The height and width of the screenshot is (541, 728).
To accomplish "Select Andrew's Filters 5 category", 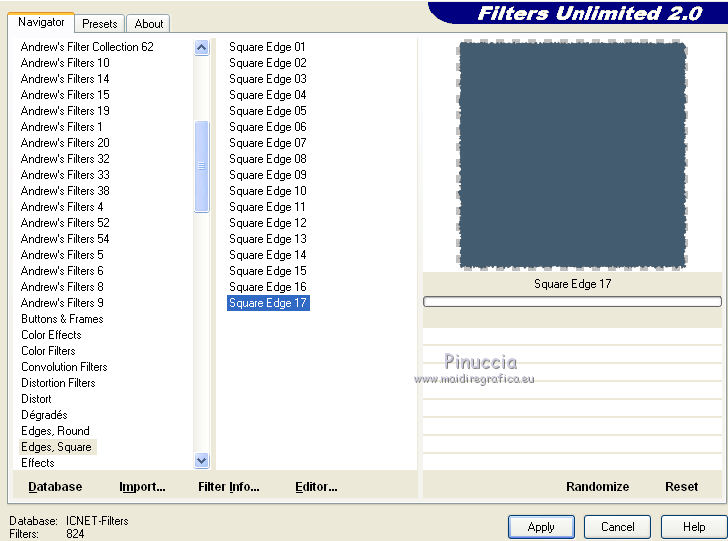I will tap(62, 255).
